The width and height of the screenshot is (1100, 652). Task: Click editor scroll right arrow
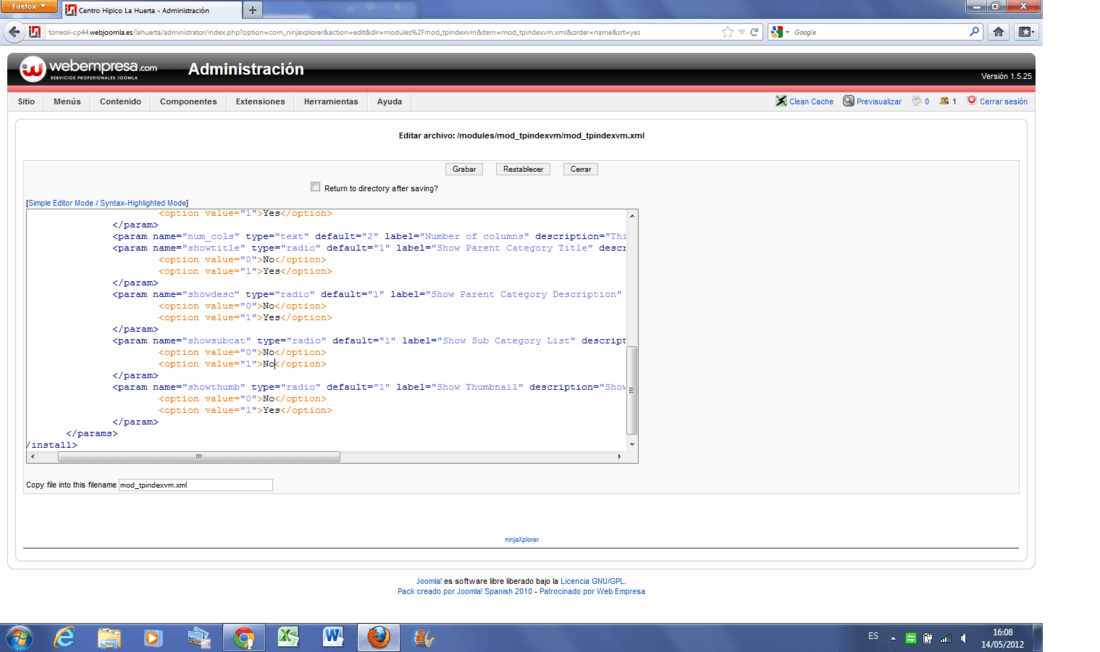(x=619, y=456)
